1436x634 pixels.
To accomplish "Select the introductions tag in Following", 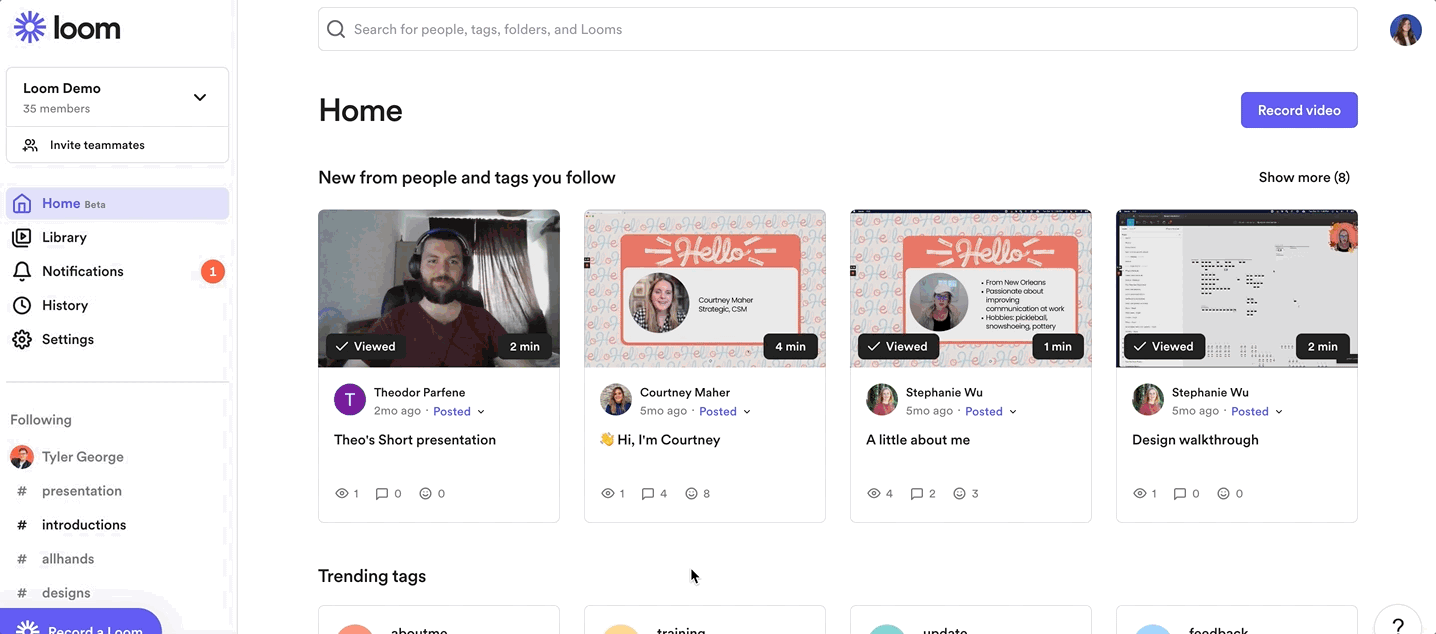I will click(84, 525).
